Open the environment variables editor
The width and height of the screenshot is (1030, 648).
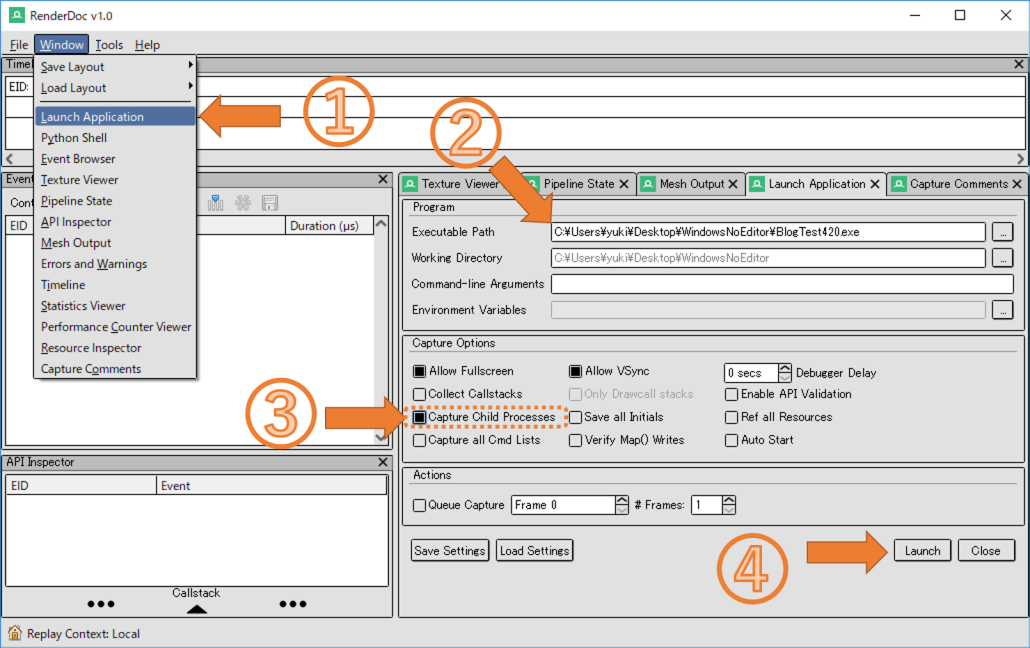pyautogui.click(x=1002, y=310)
